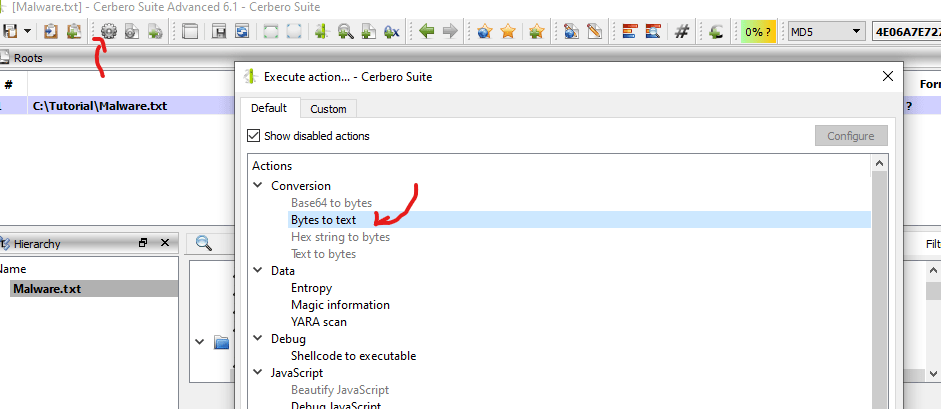The width and height of the screenshot is (941, 409).
Task: Click the gear Execute action toolbar icon
Action: pyautogui.click(x=109, y=32)
